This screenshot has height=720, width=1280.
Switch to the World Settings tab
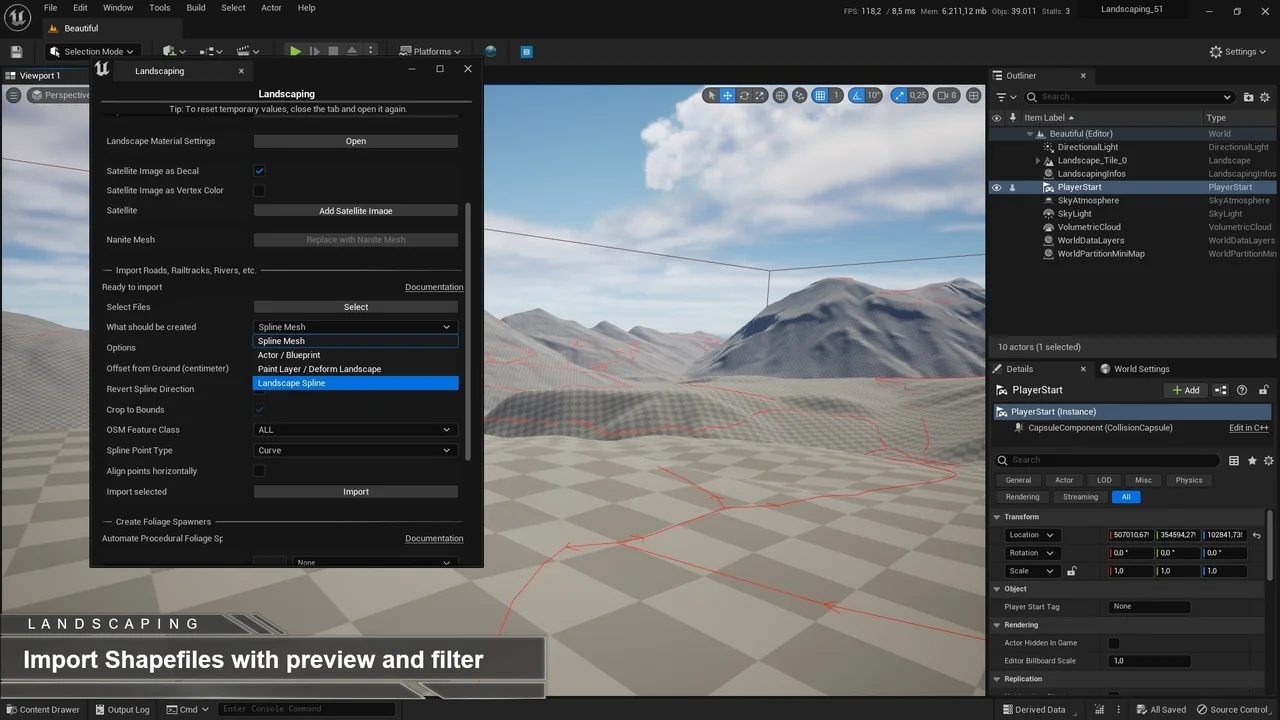1140,369
